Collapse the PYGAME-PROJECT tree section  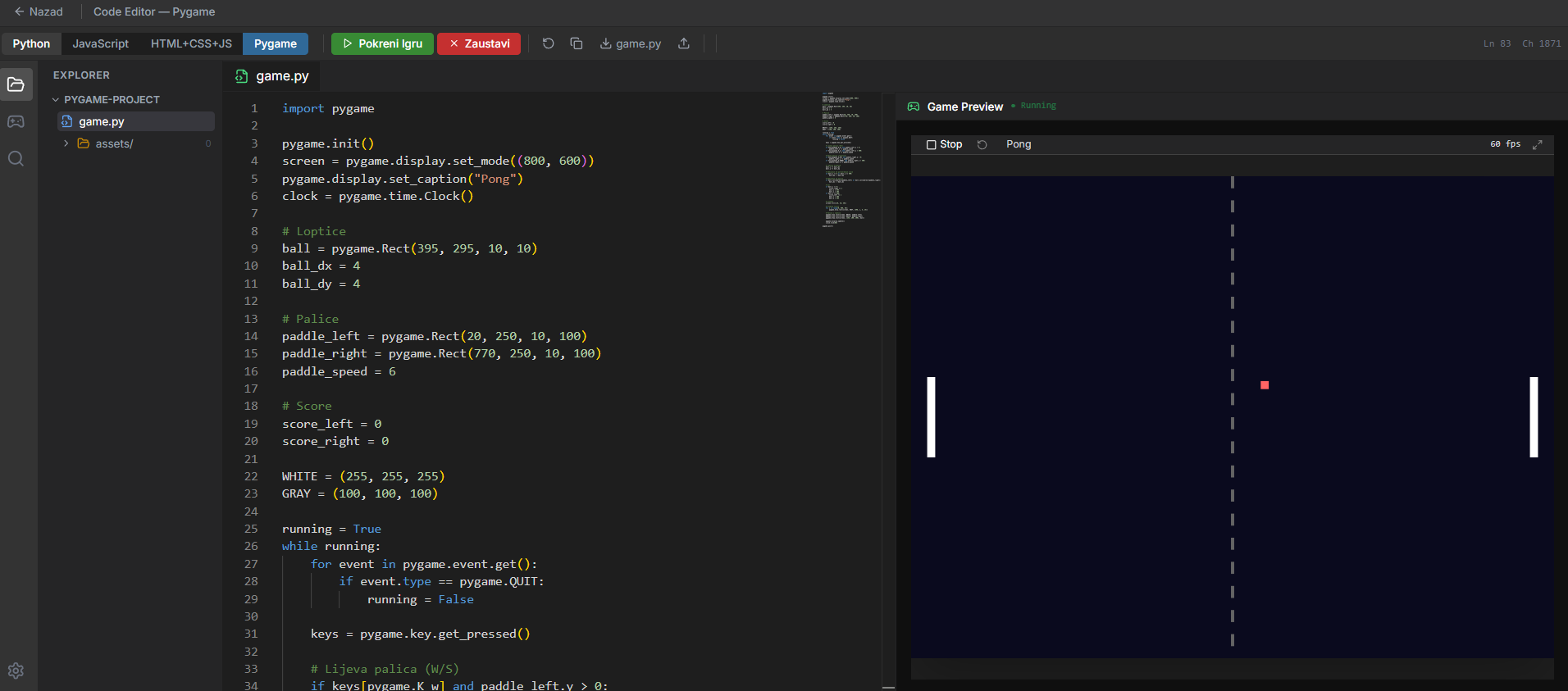pyautogui.click(x=107, y=99)
